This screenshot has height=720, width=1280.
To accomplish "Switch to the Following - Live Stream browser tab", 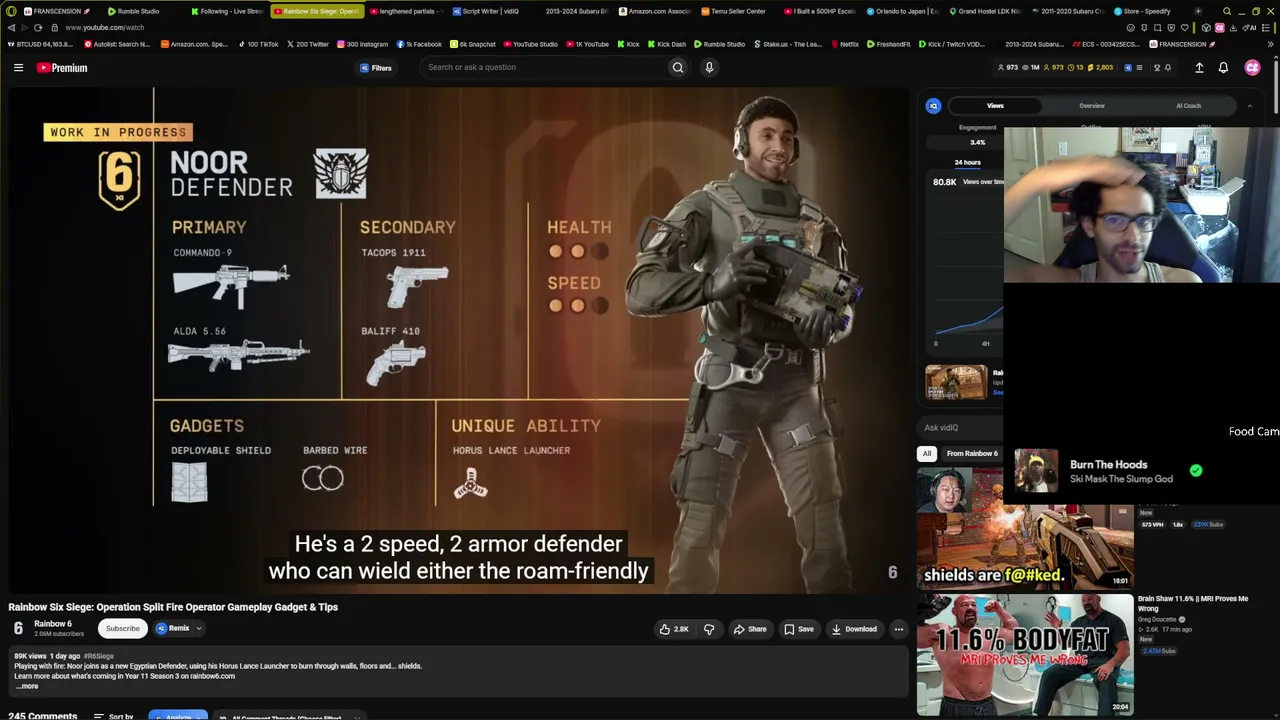I will [x=225, y=11].
